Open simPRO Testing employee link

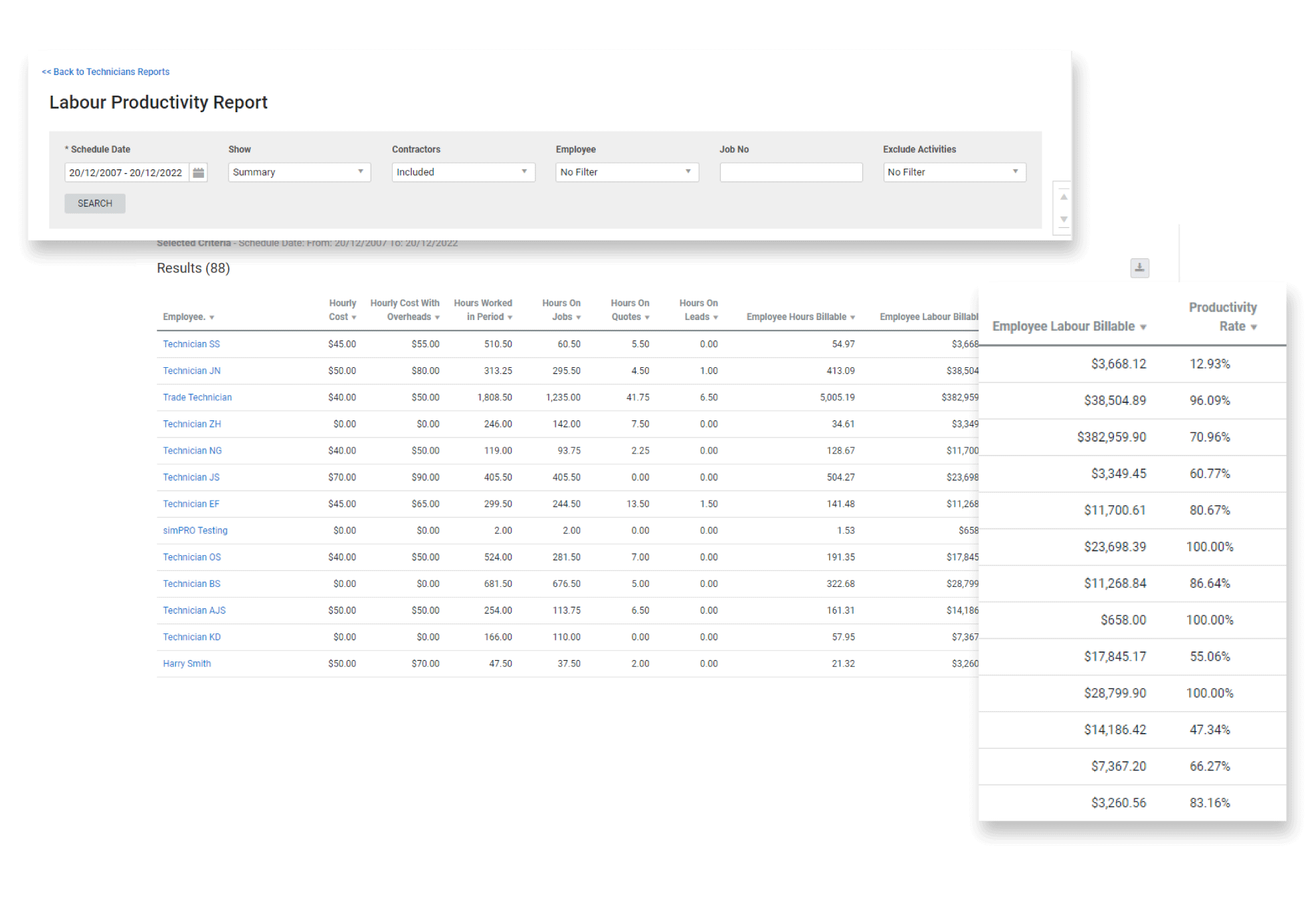tap(195, 531)
